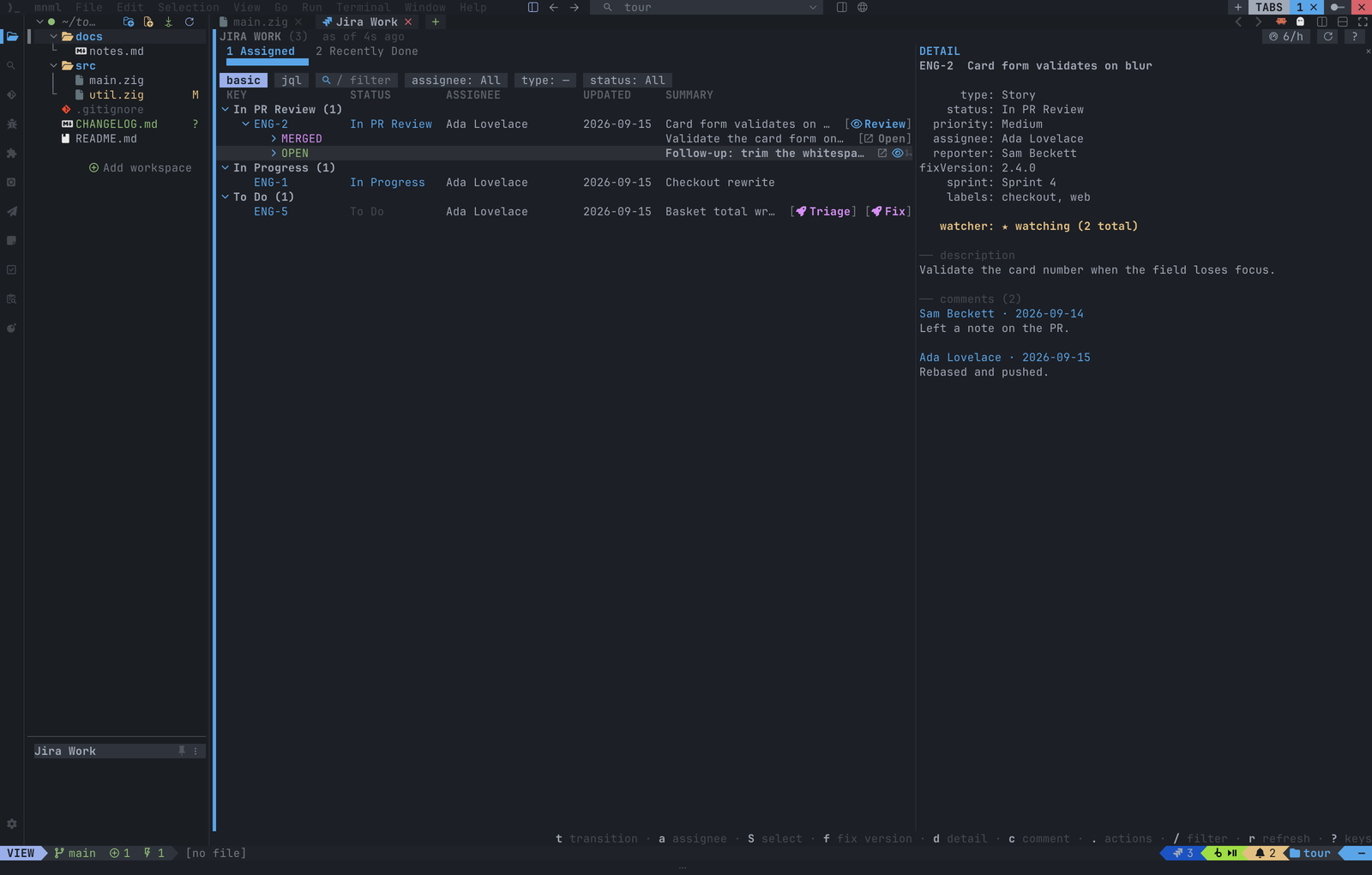Click the Fix button on ENG-5
1372x875 pixels.
click(888, 211)
